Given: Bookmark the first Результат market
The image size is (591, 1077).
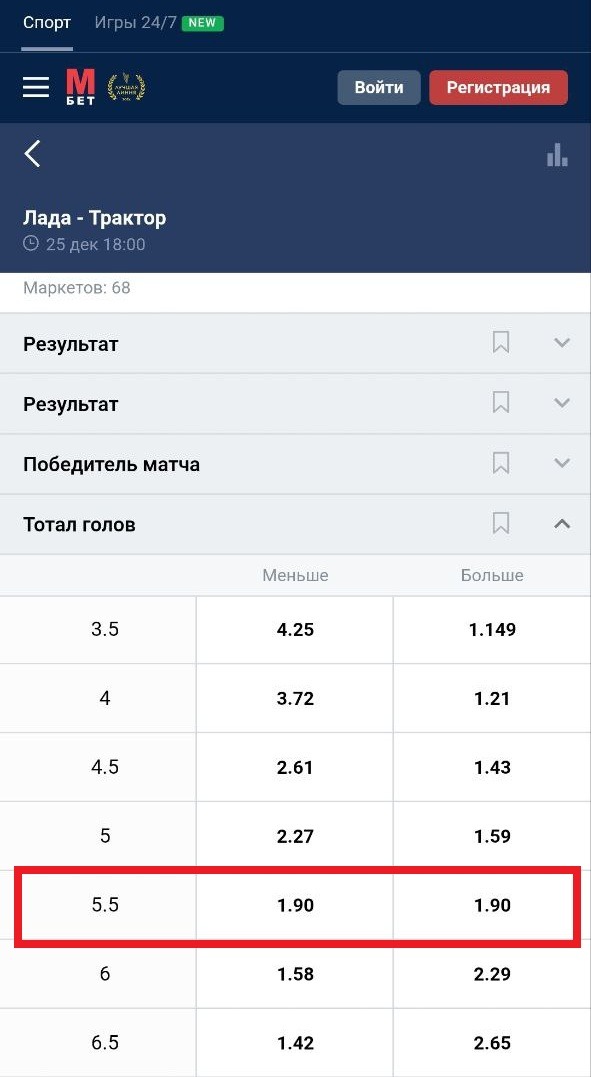Looking at the screenshot, I should [x=501, y=342].
